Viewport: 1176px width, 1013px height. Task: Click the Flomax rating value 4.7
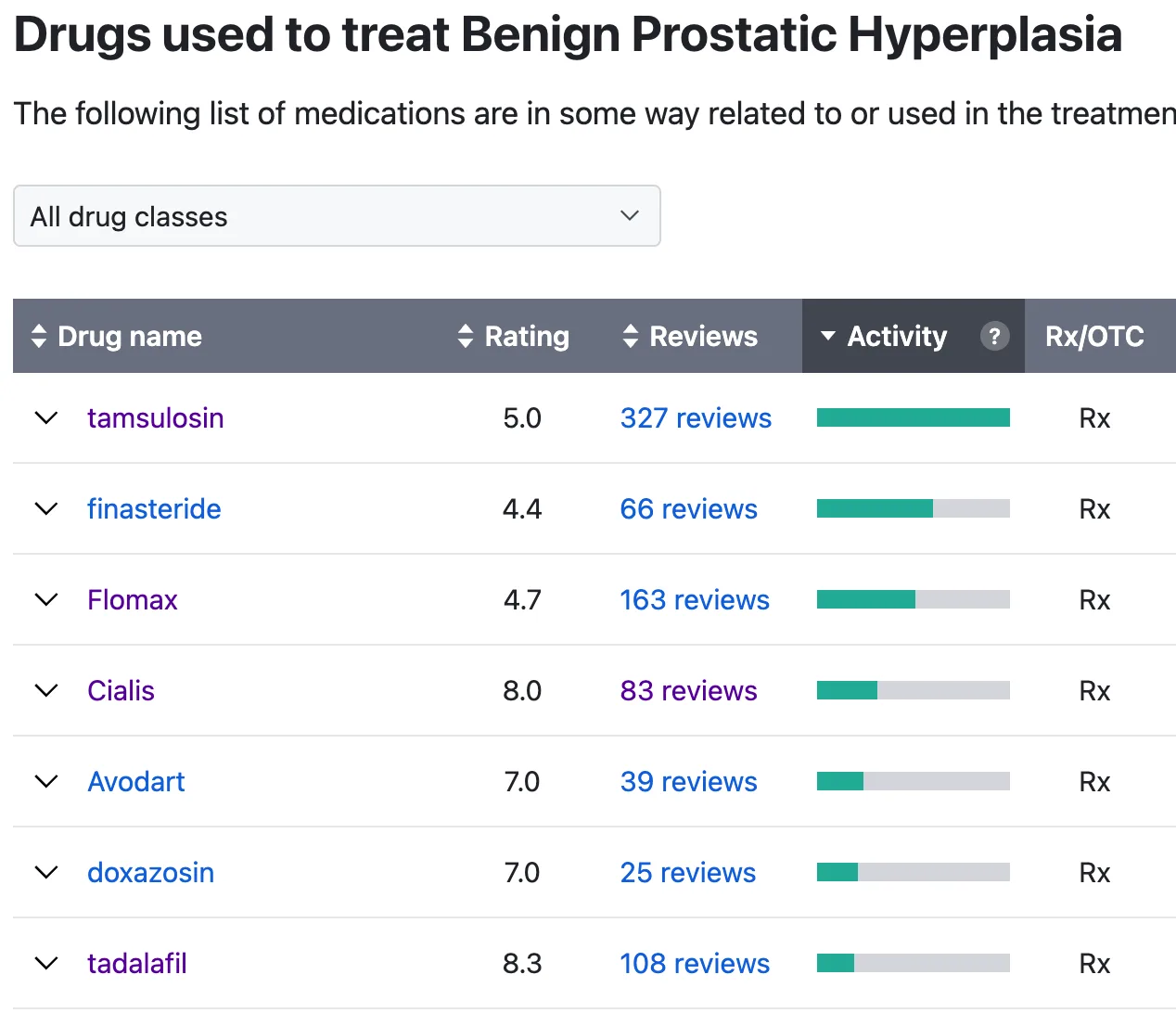(x=522, y=600)
